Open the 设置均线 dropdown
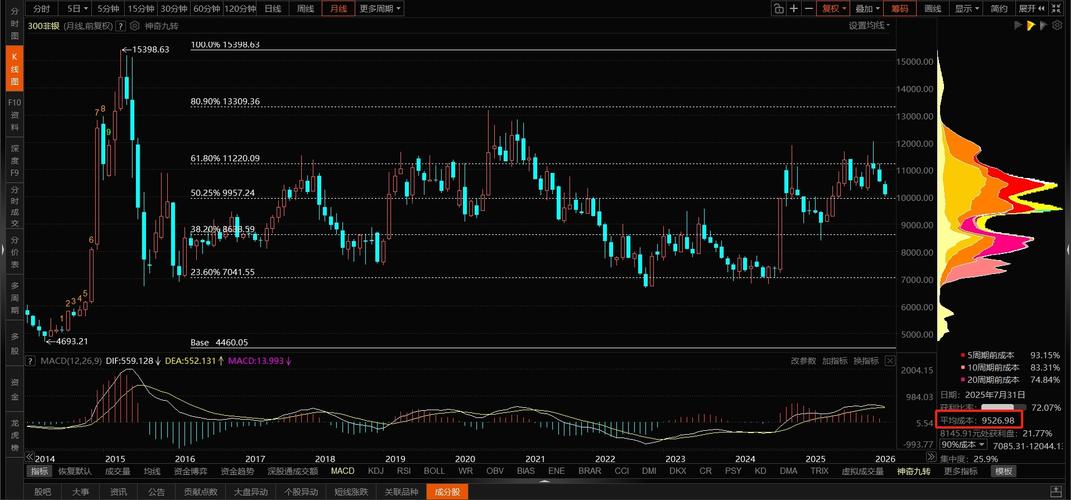Image resolution: width=1071 pixels, height=500 pixels. point(870,25)
